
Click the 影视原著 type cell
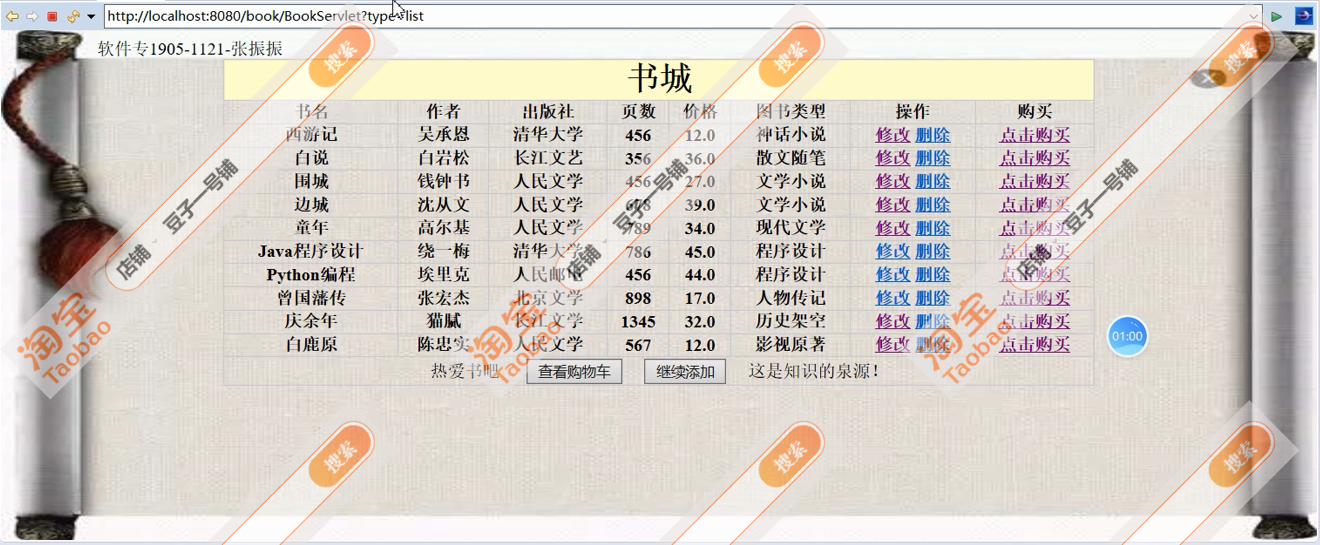point(790,344)
